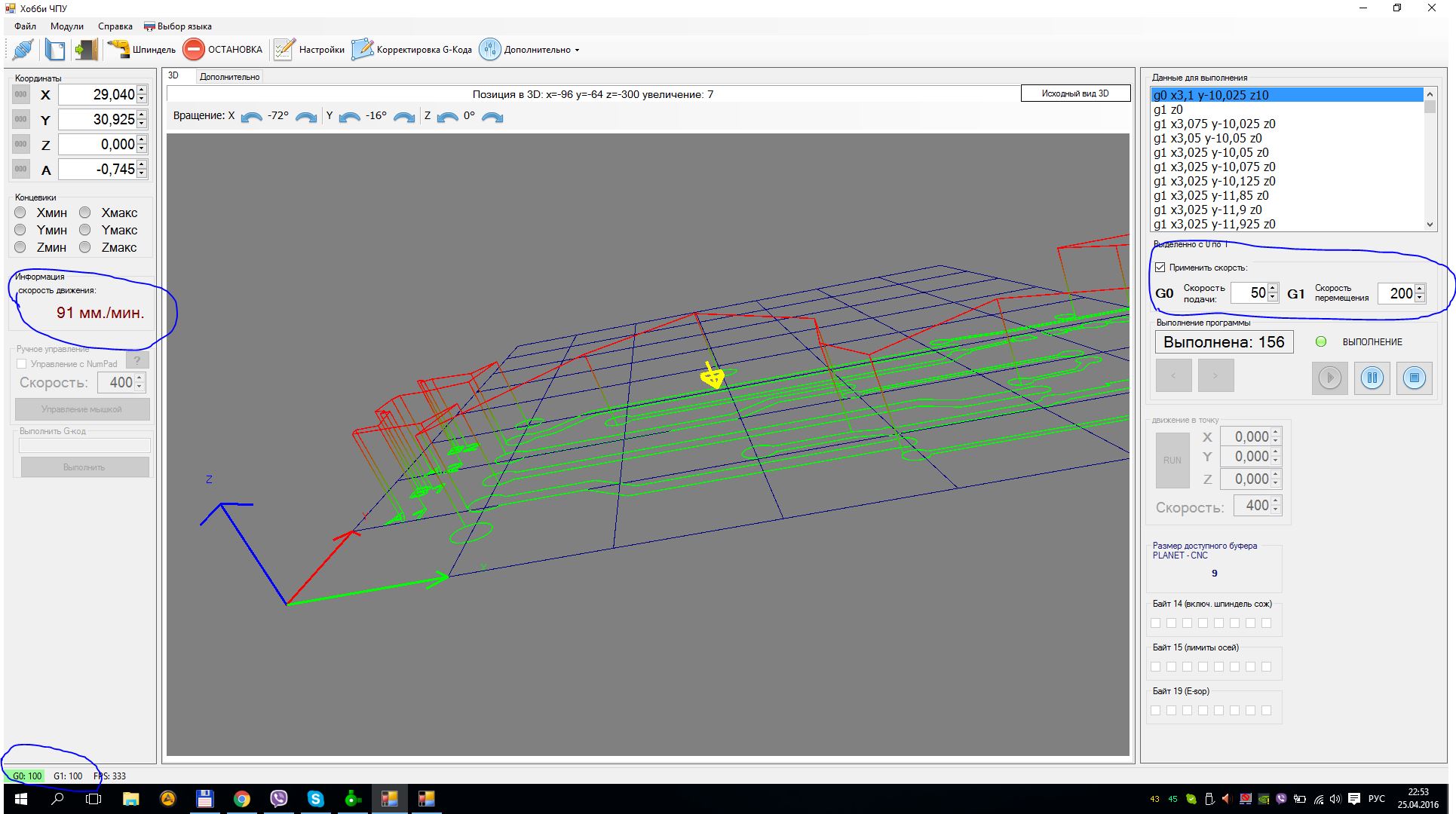This screenshot has height=814, width=1456.
Task: Rotate Y axis view with left arrow
Action: click(x=349, y=117)
